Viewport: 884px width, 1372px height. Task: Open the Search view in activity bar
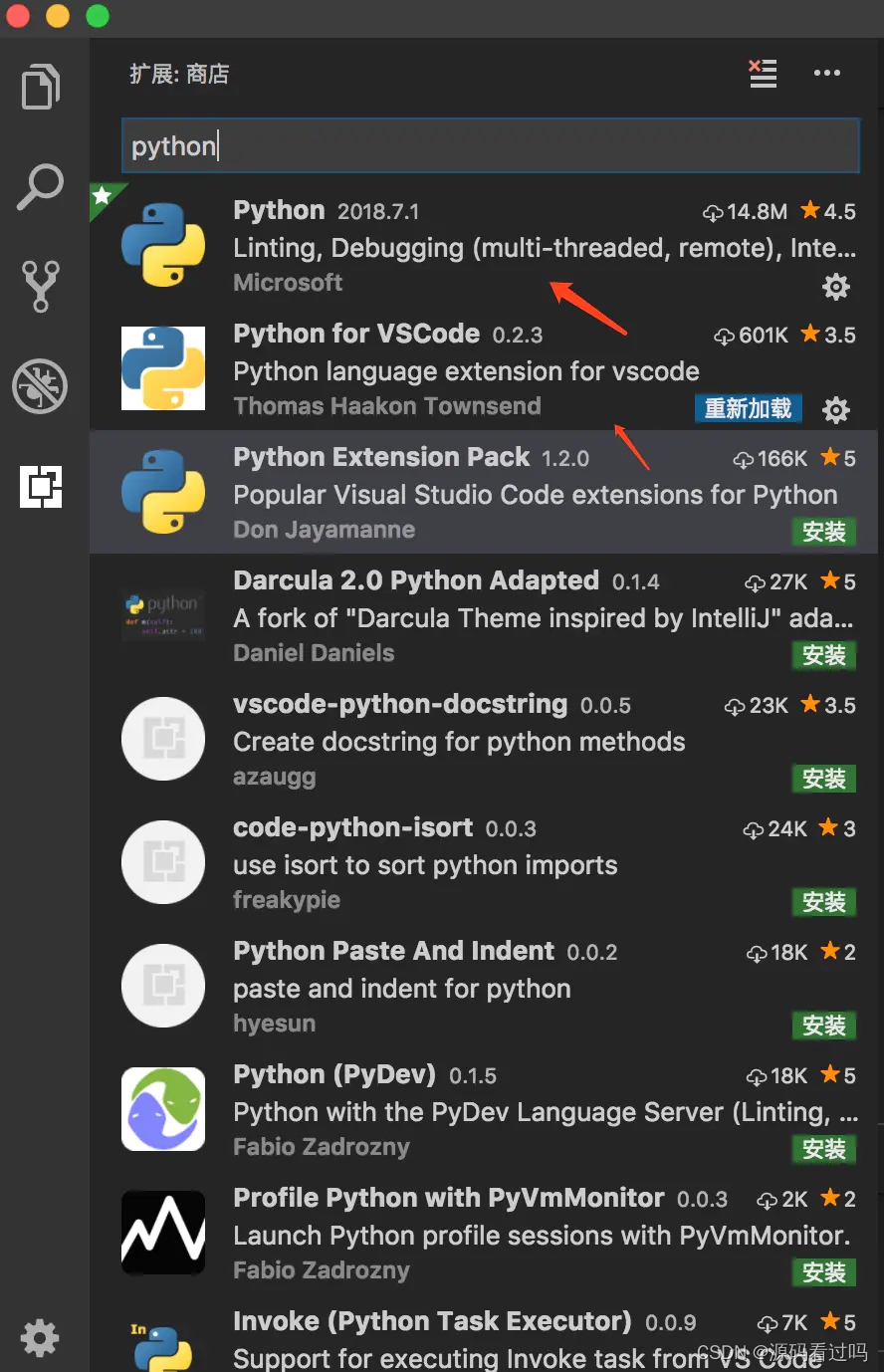tap(41, 187)
